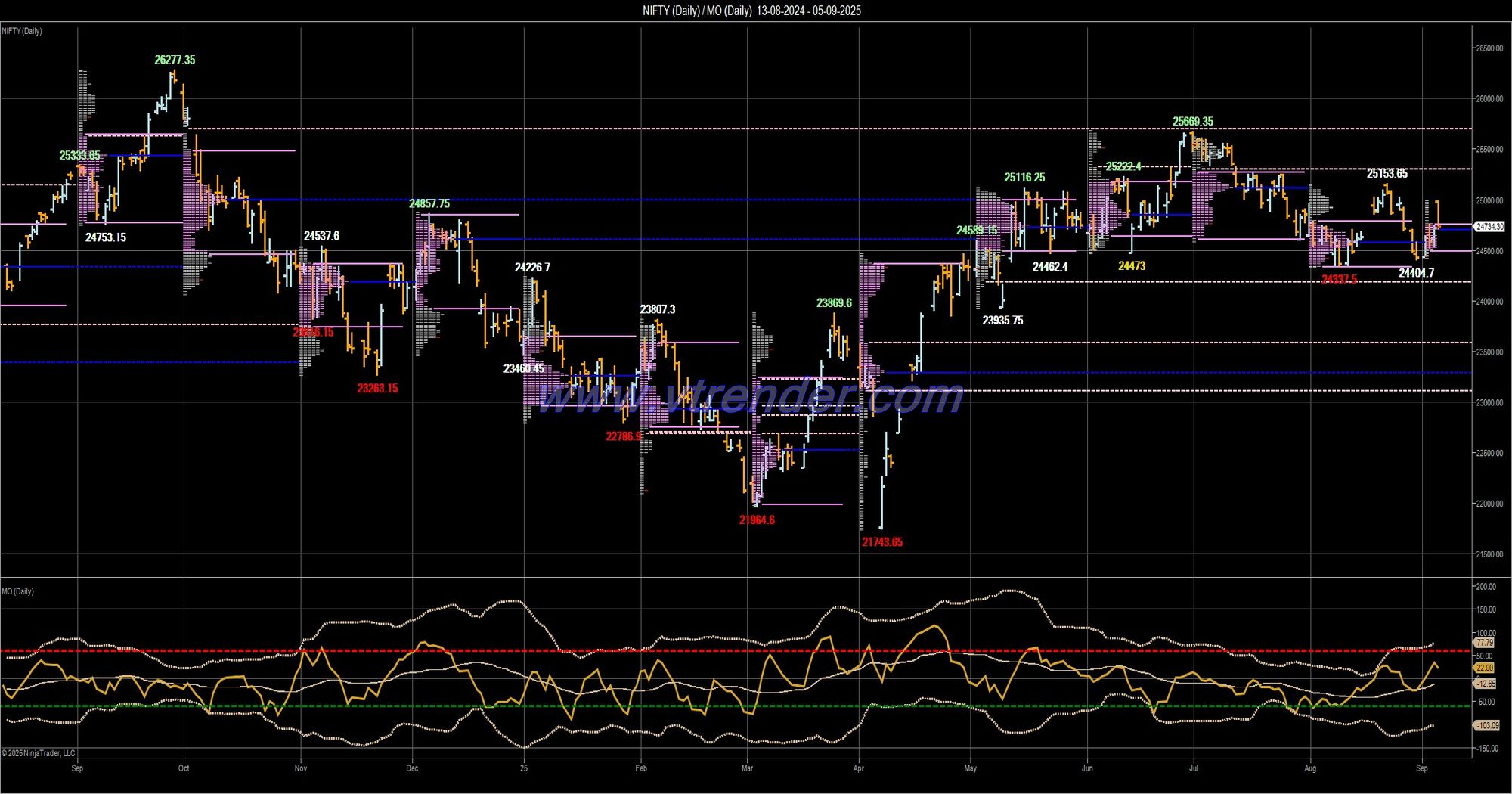Select the MO (Daily) indicator label
This screenshot has width=1512, height=794.
click(17, 591)
